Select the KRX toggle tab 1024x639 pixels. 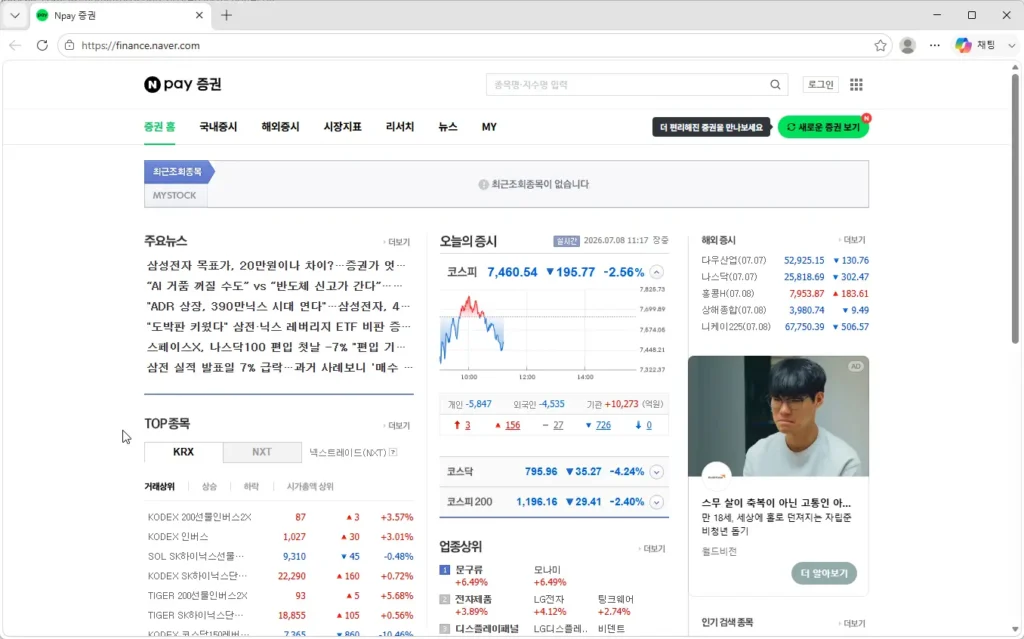click(184, 452)
